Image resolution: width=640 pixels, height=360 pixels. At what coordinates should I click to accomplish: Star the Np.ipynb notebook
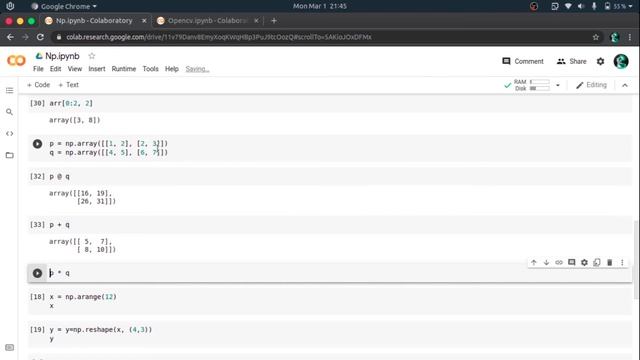(92, 56)
